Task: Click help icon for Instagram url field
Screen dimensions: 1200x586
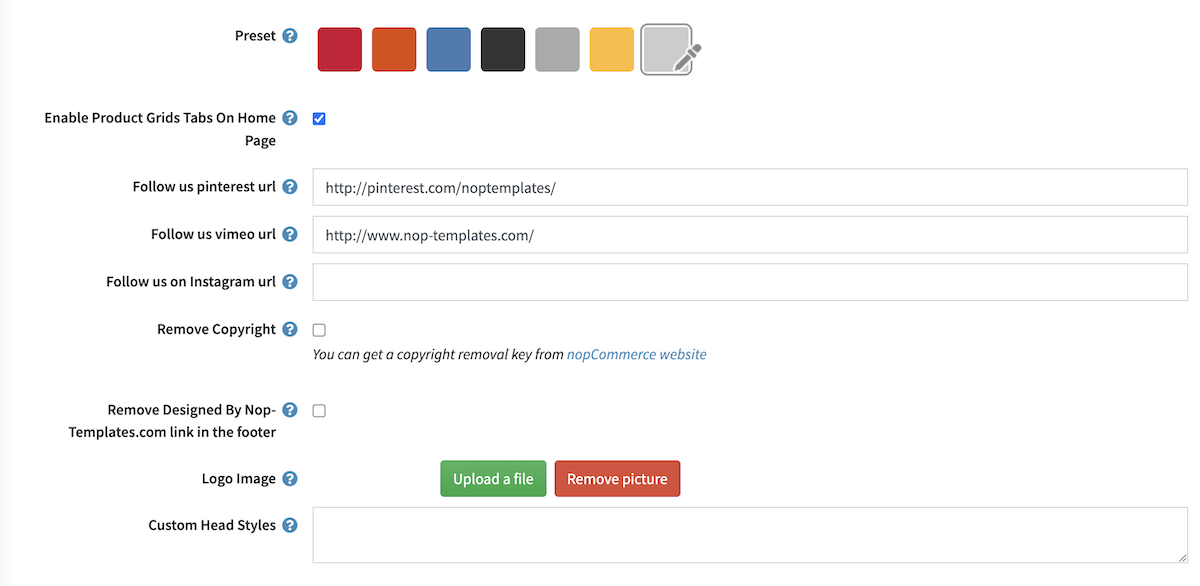Action: pyautogui.click(x=290, y=282)
